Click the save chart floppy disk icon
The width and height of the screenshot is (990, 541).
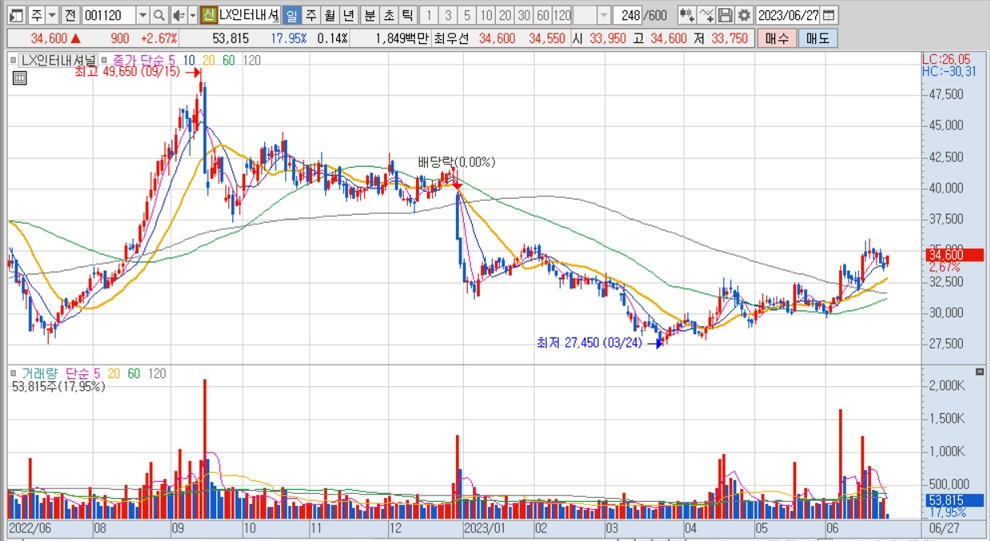click(726, 16)
